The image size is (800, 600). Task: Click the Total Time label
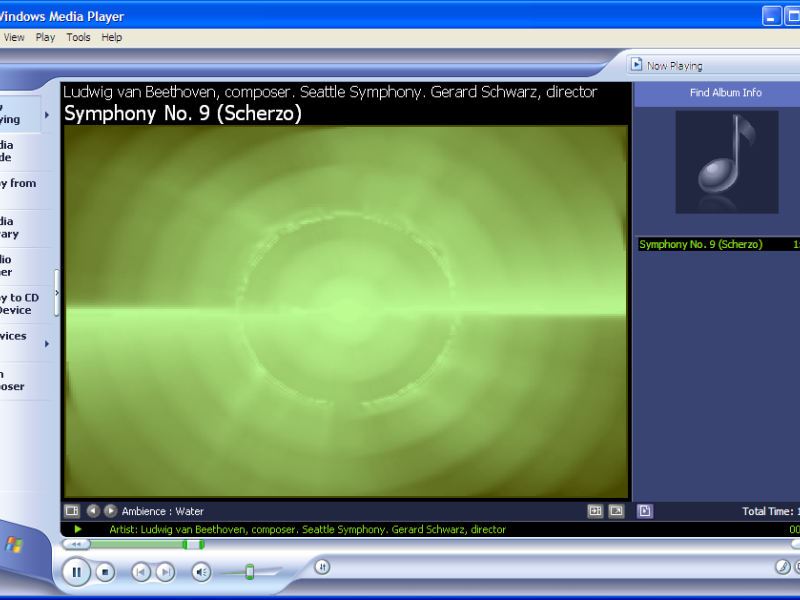pos(770,511)
